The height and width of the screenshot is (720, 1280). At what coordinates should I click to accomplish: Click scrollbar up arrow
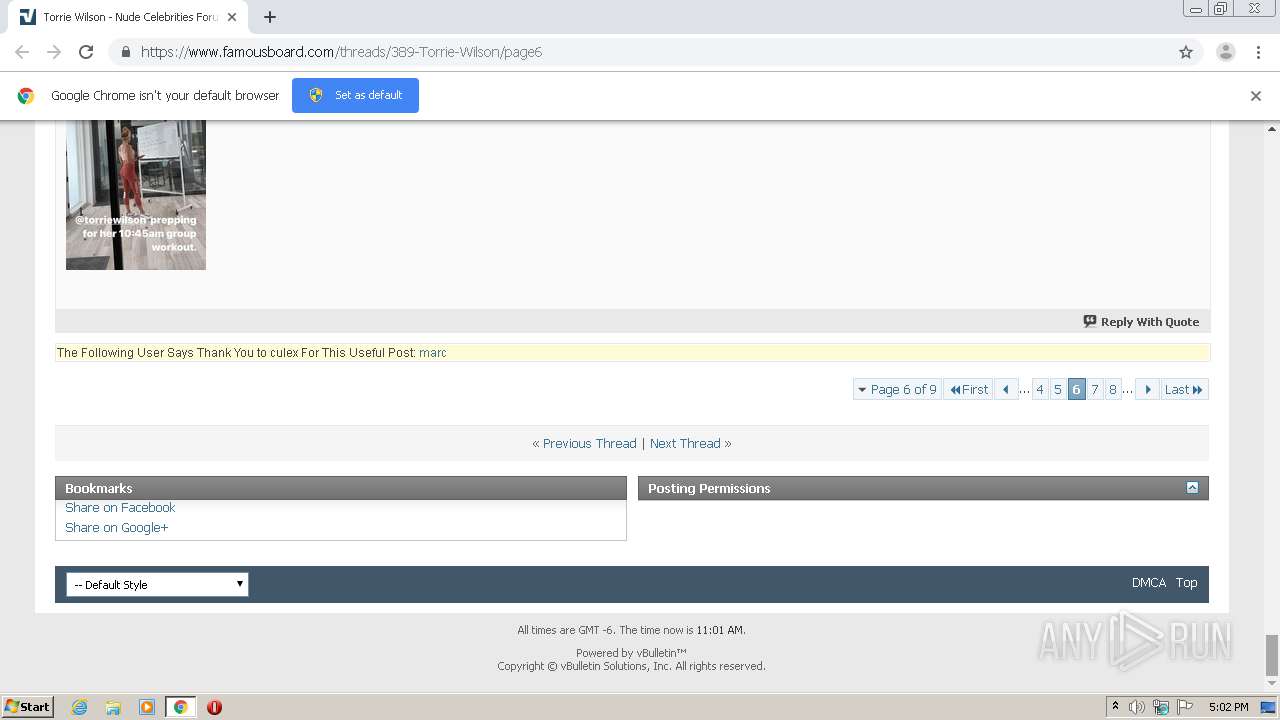click(x=1272, y=129)
